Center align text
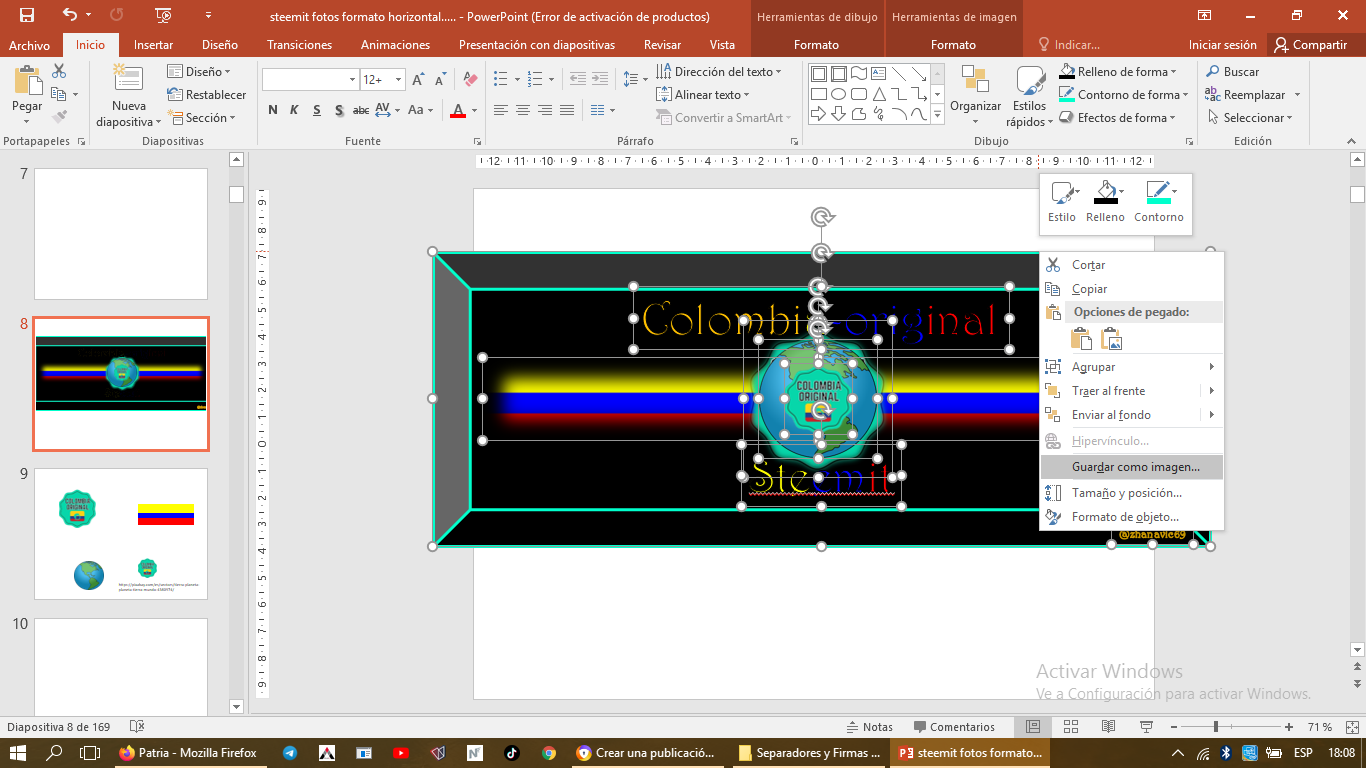 point(523,110)
